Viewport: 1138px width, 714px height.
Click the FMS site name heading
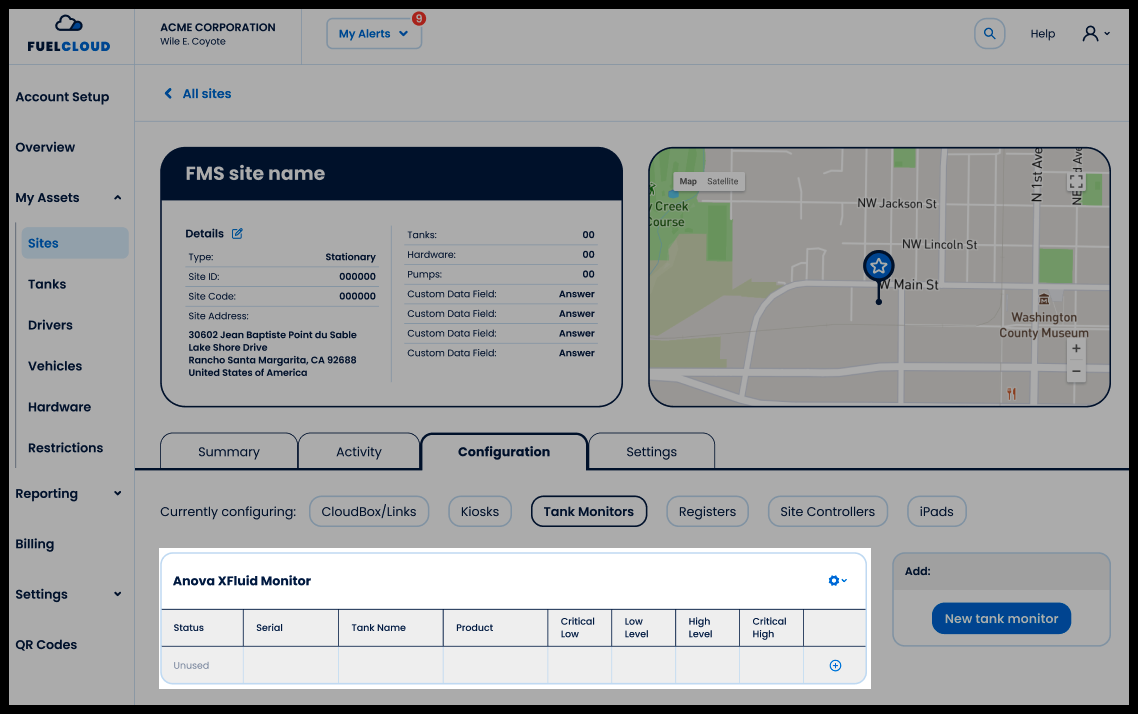coord(255,173)
